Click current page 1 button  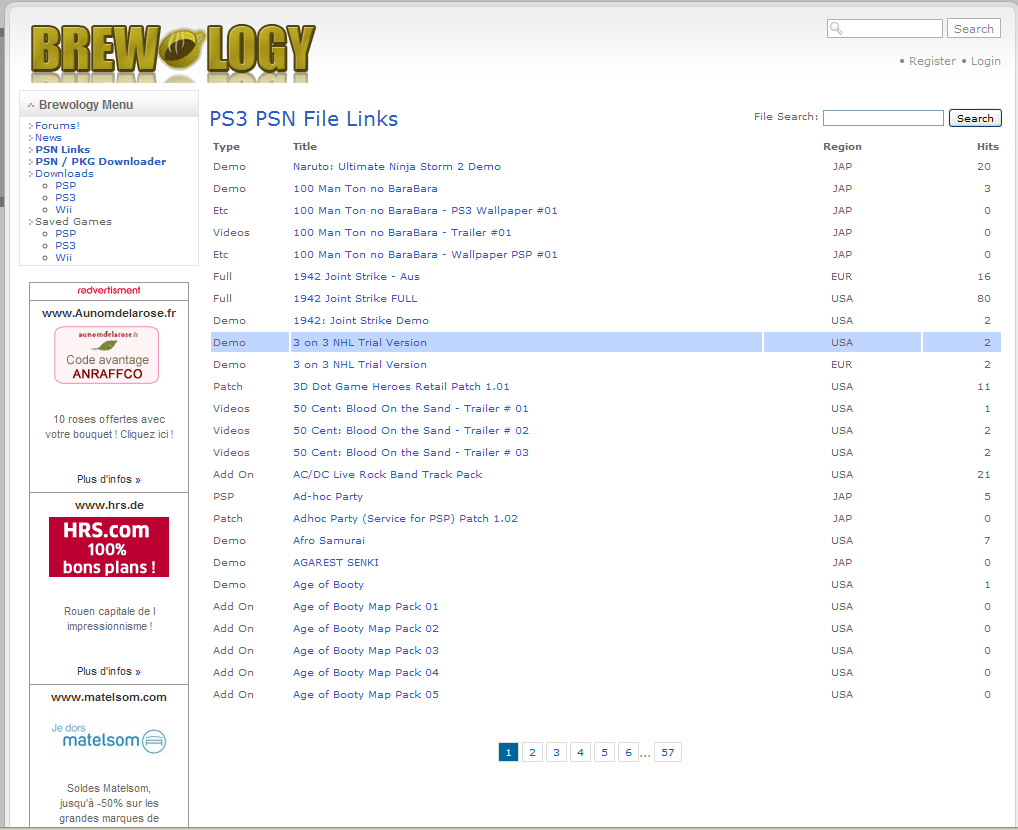click(508, 752)
